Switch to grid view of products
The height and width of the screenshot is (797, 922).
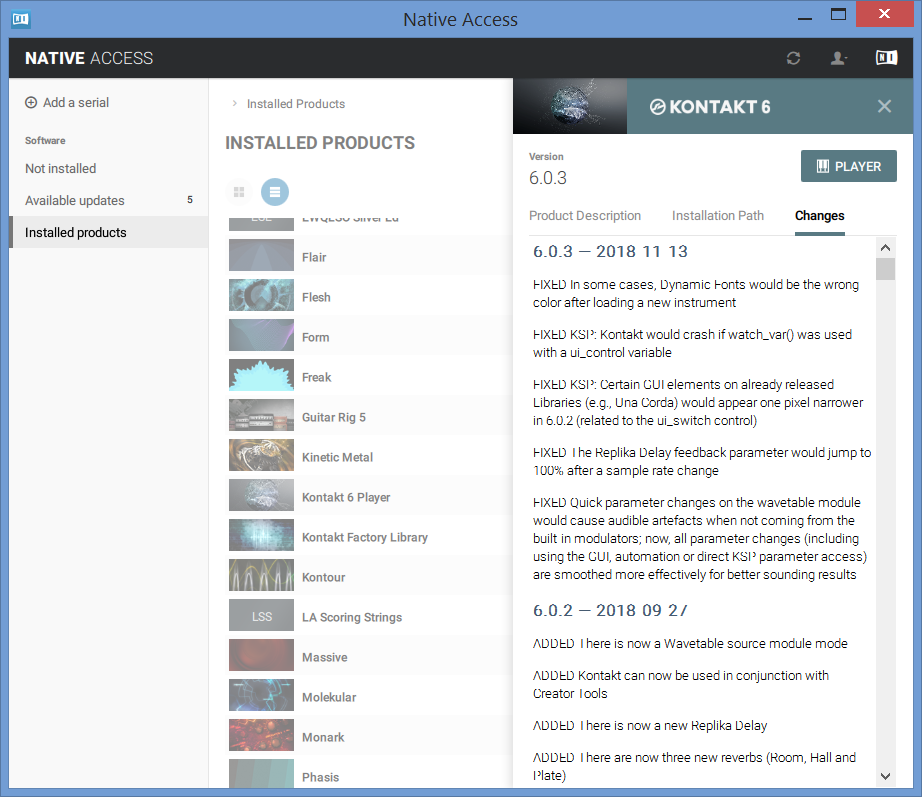point(239,192)
